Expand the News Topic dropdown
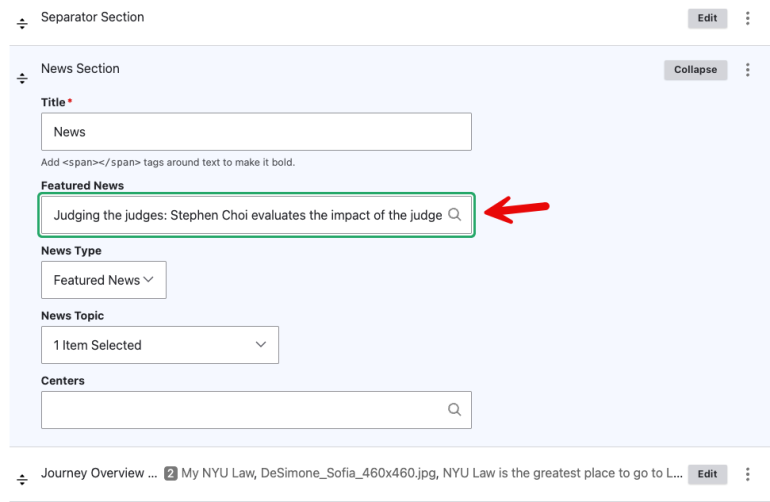Screen dimensions: 770x502 tap(159, 345)
